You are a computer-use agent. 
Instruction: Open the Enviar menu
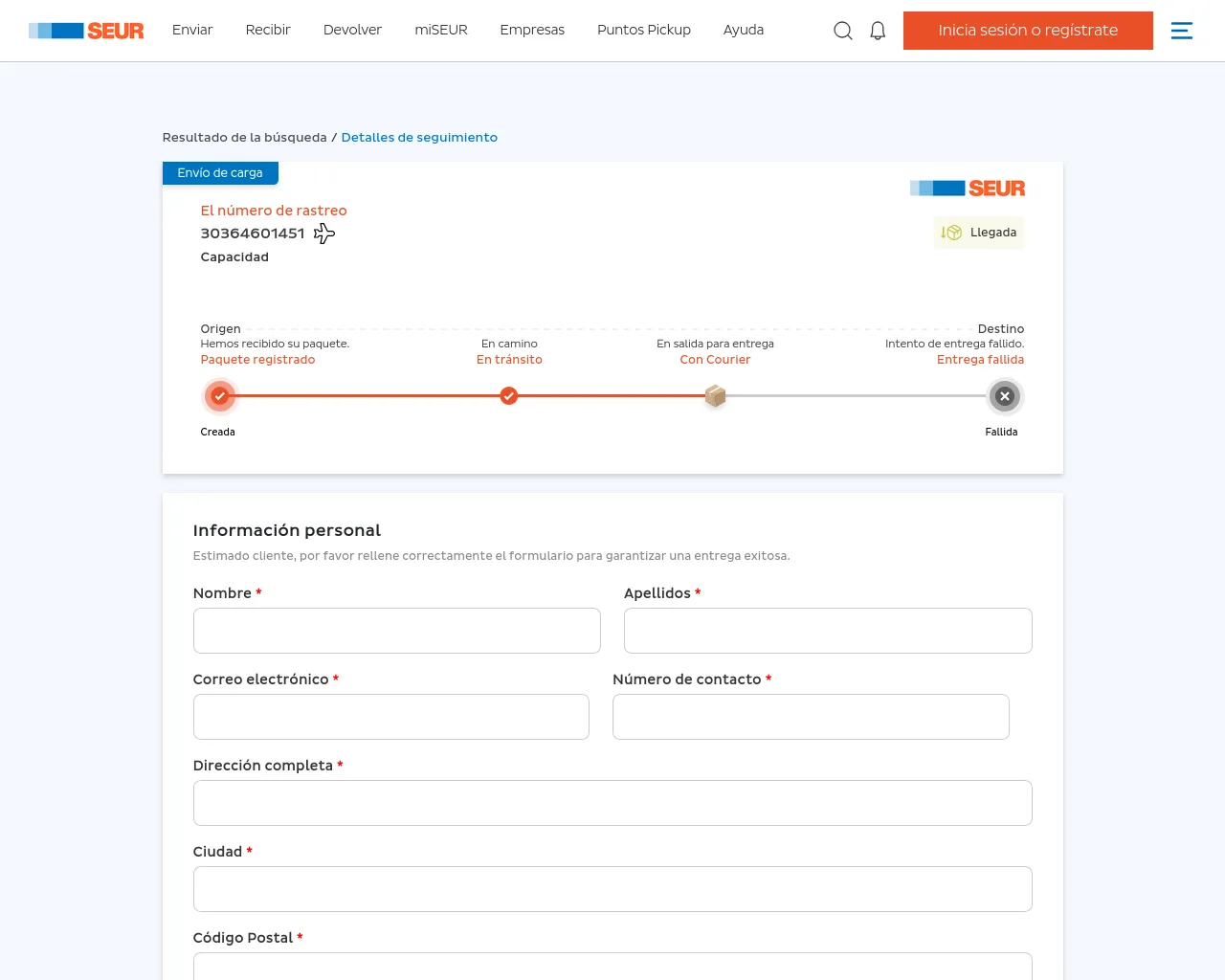[x=192, y=30]
